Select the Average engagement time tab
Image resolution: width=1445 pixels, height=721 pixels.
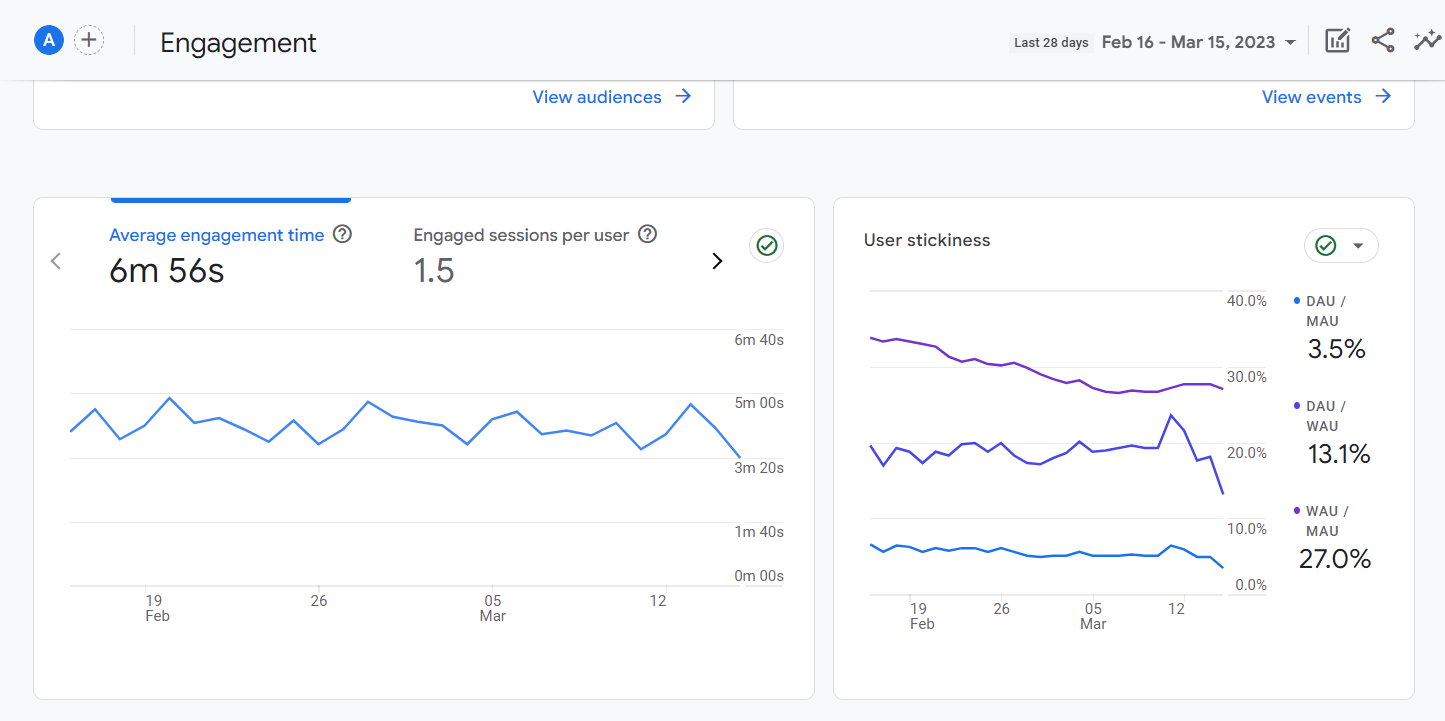click(x=217, y=236)
